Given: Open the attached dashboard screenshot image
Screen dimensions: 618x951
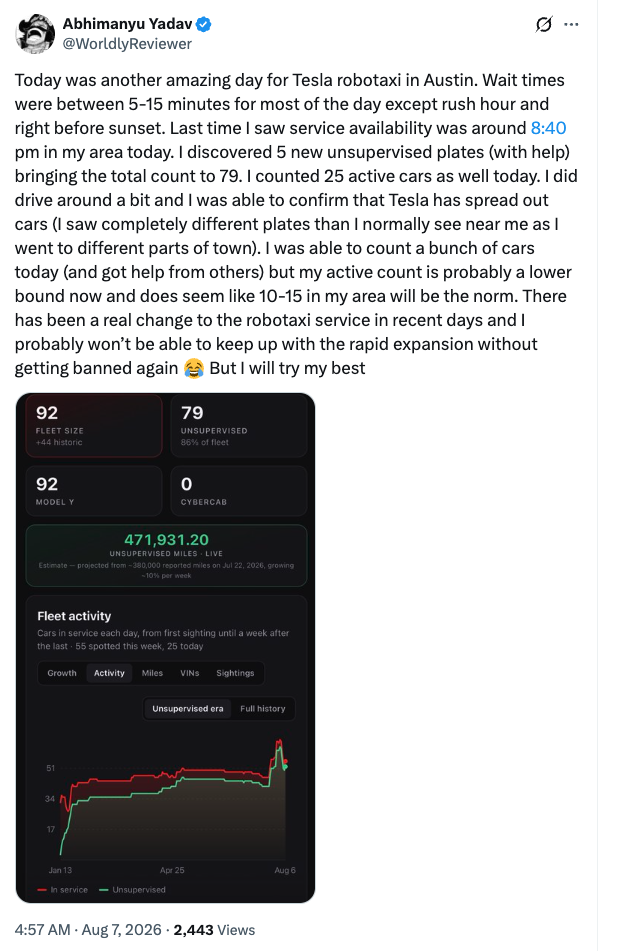Looking at the screenshot, I should [165, 648].
